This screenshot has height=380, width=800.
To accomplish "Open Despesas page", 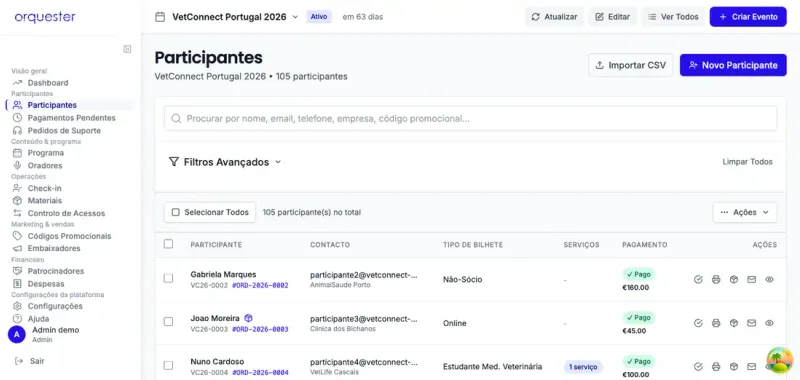I will click(x=46, y=284).
